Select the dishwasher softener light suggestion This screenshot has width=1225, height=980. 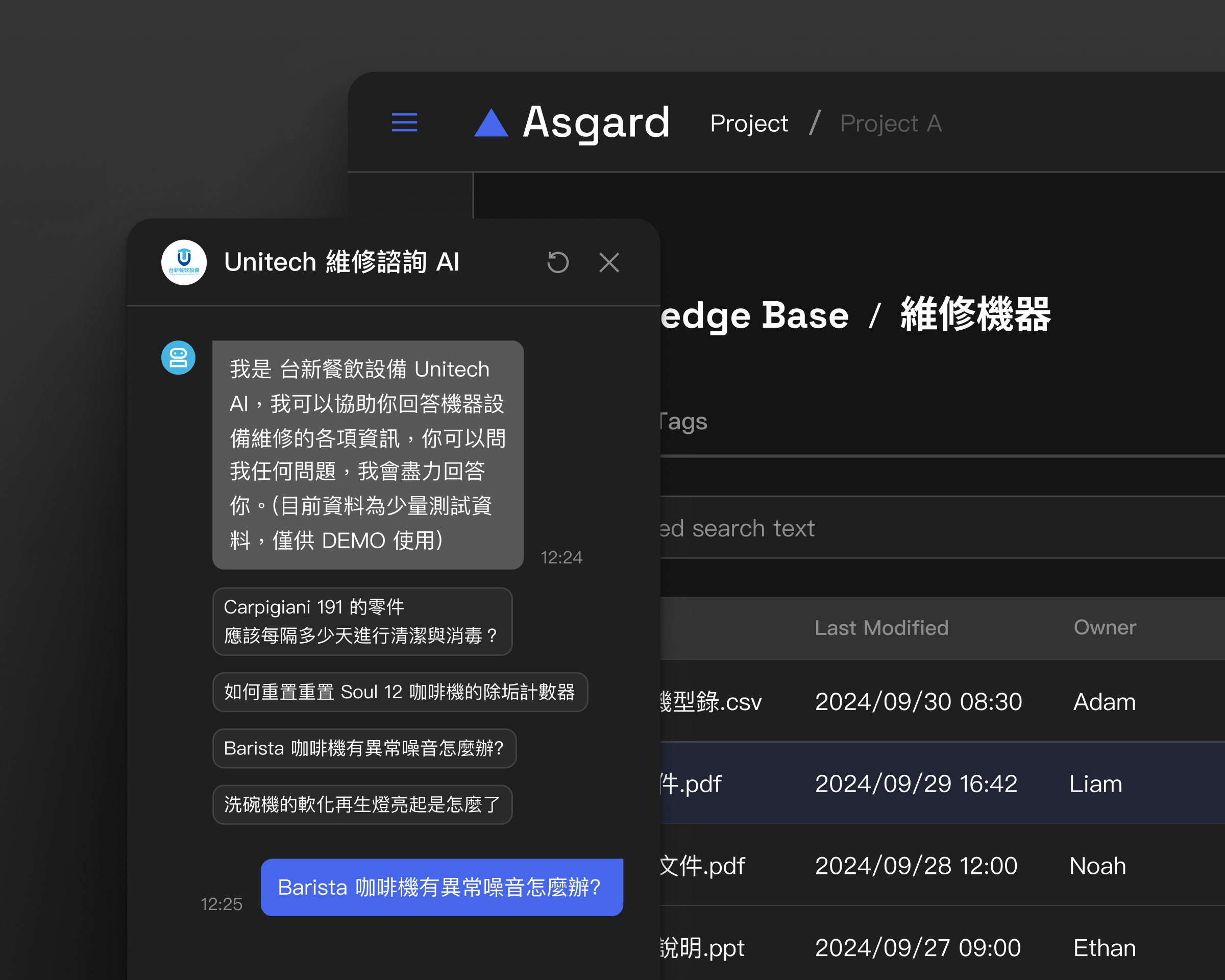tap(362, 804)
